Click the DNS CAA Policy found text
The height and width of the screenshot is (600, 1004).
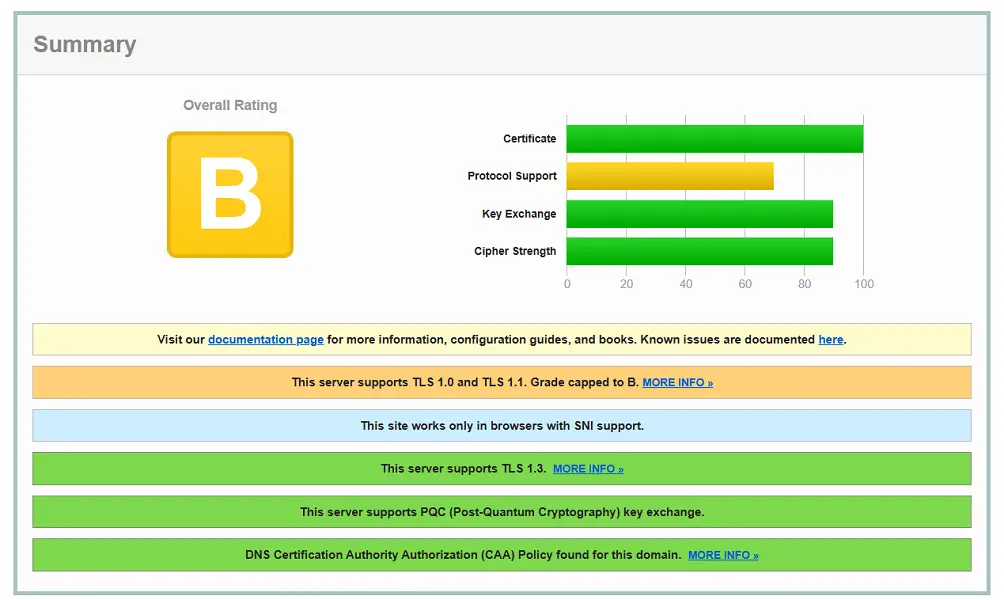pyautogui.click(x=463, y=555)
